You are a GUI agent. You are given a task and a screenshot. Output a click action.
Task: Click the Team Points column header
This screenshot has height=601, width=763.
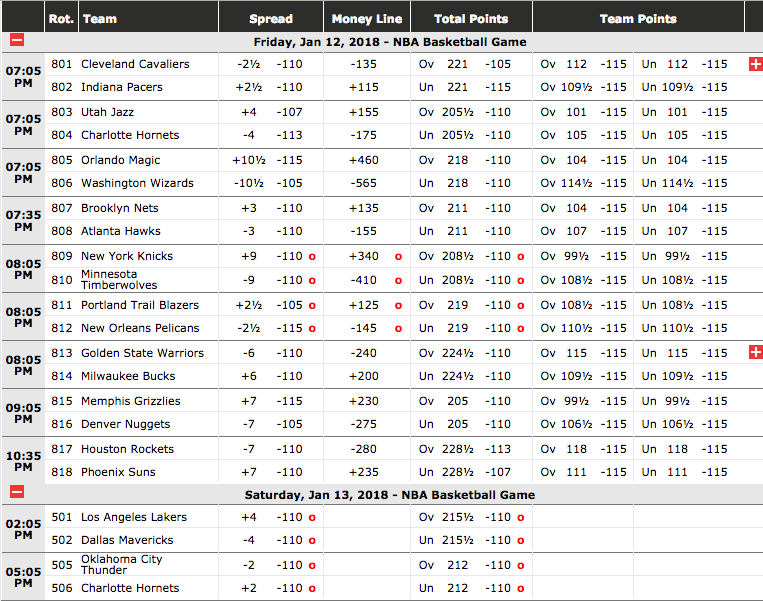pyautogui.click(x=638, y=19)
